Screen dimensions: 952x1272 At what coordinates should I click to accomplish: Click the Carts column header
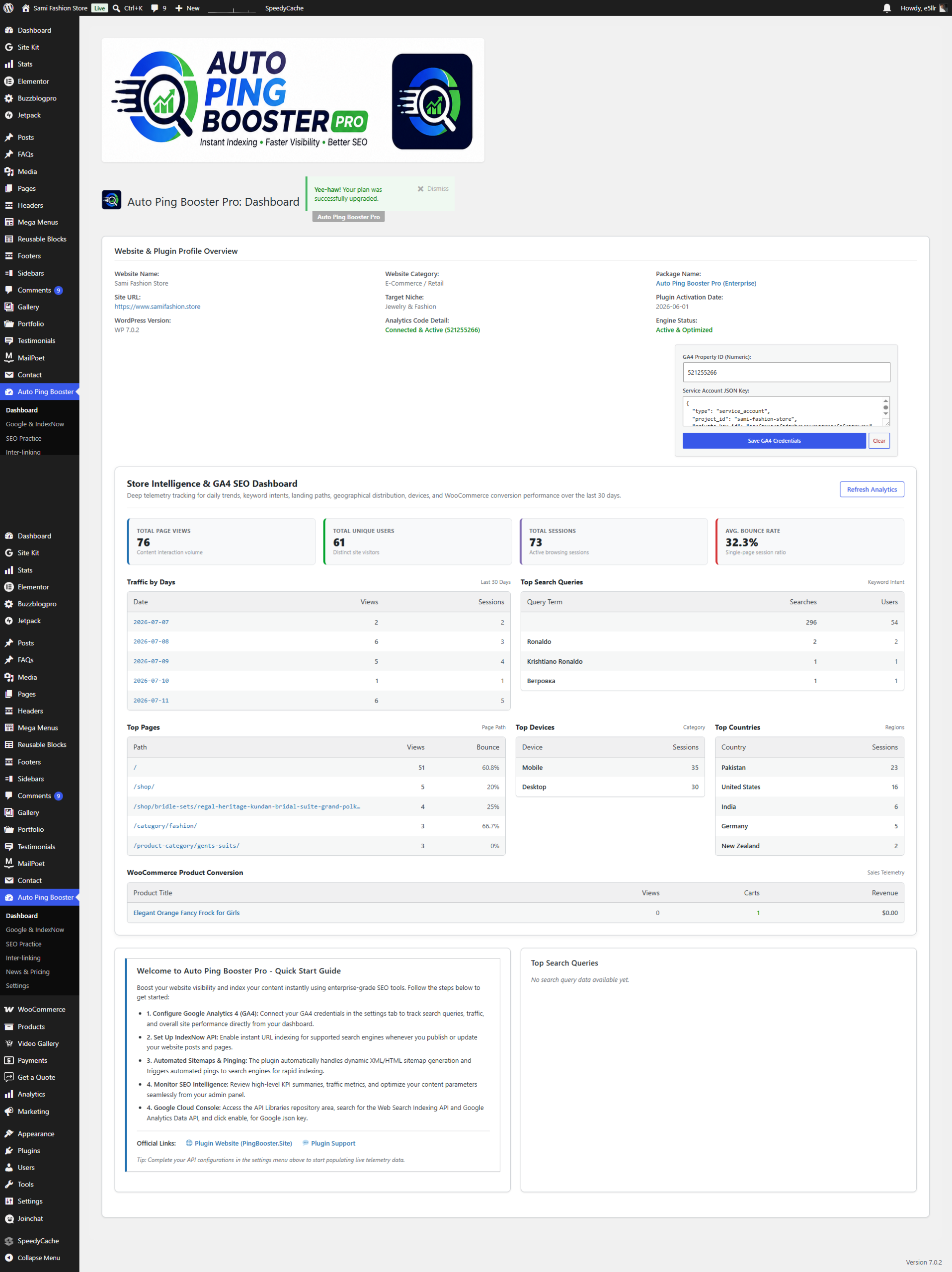coord(751,892)
